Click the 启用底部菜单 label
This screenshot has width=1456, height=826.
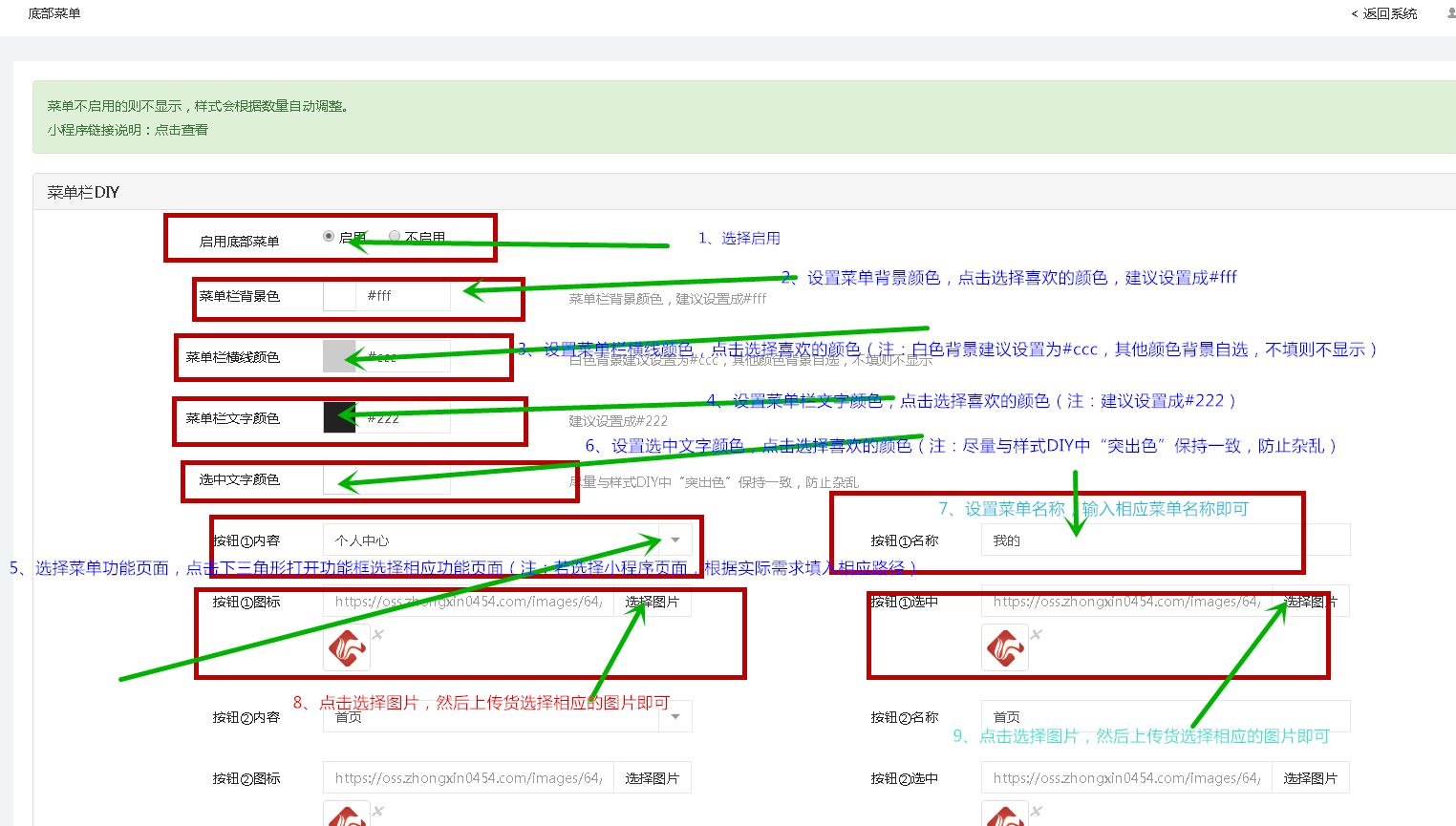coord(239,242)
